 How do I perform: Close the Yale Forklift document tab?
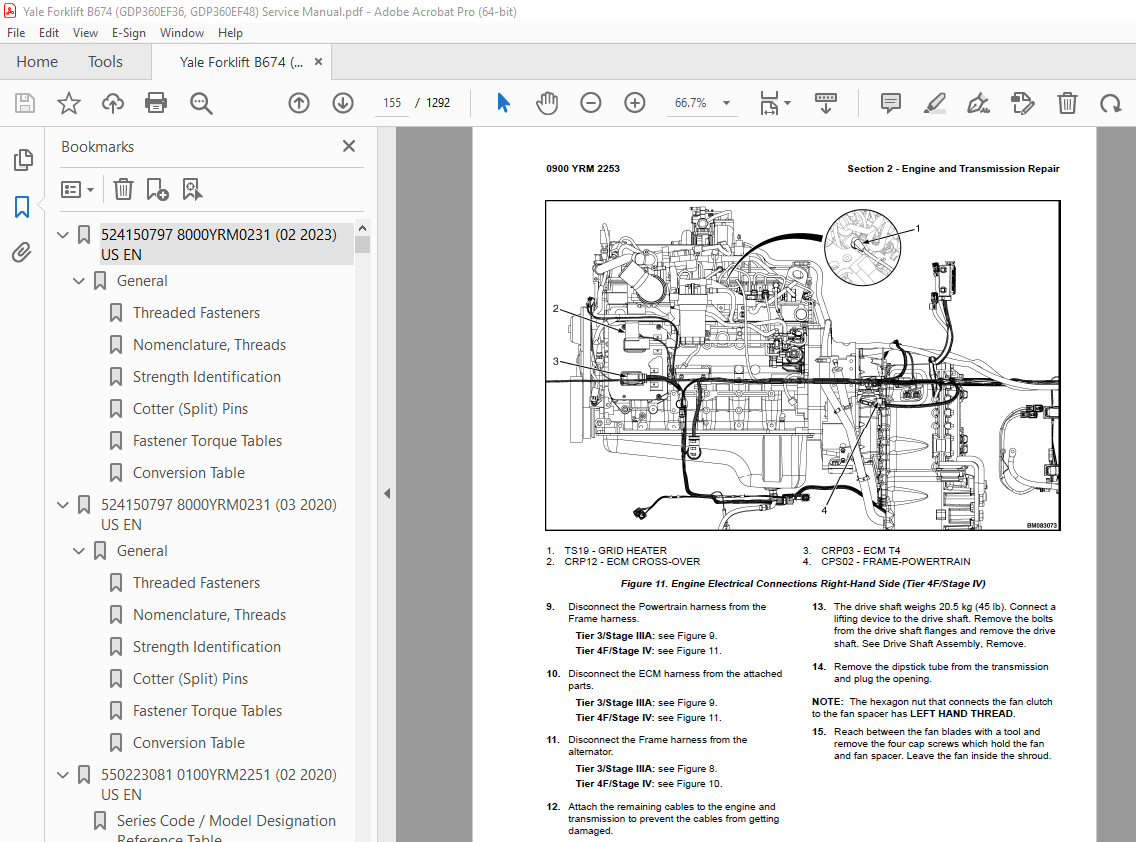(318, 62)
